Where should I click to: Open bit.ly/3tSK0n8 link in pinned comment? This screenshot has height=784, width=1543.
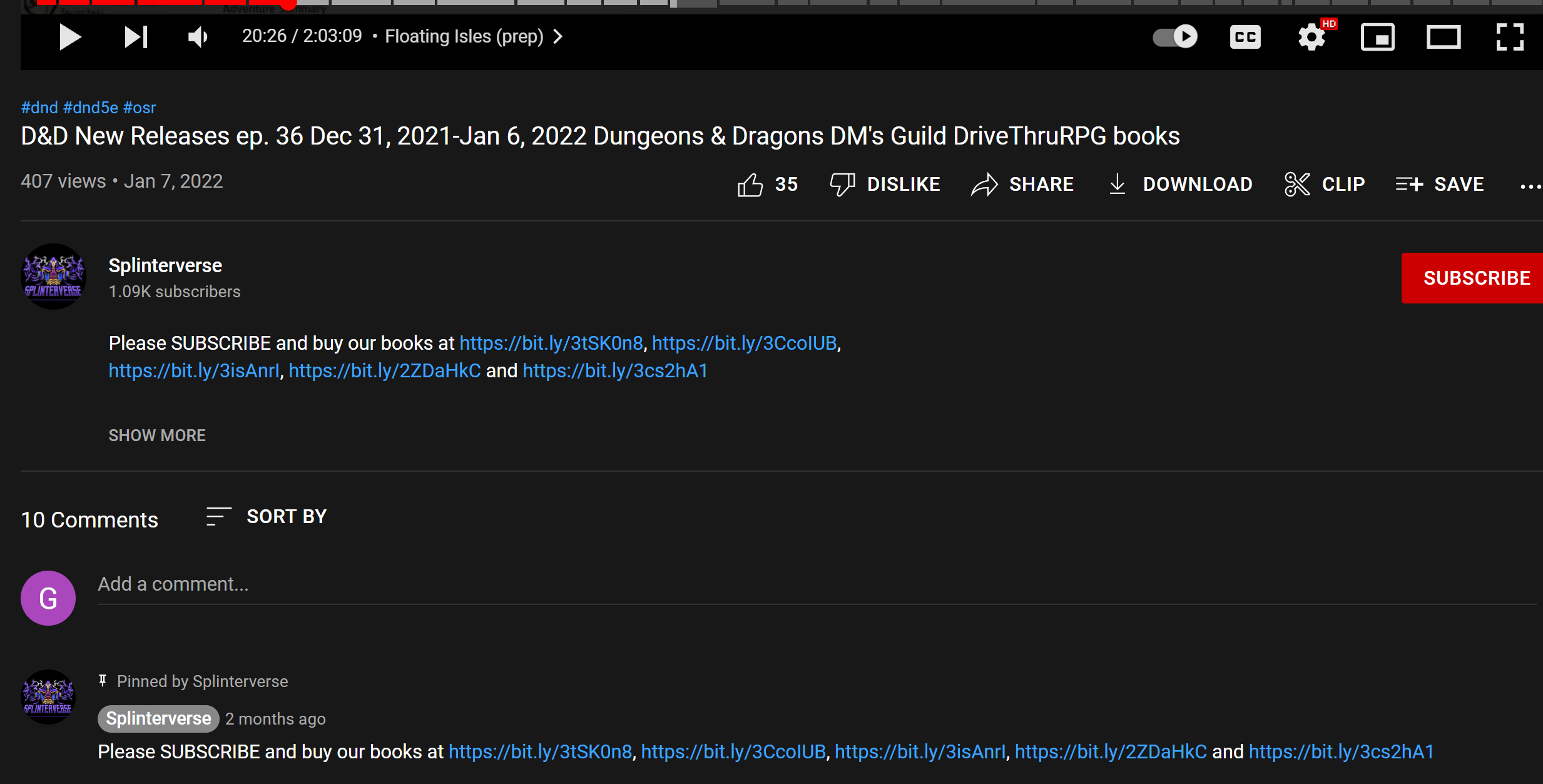pos(541,752)
